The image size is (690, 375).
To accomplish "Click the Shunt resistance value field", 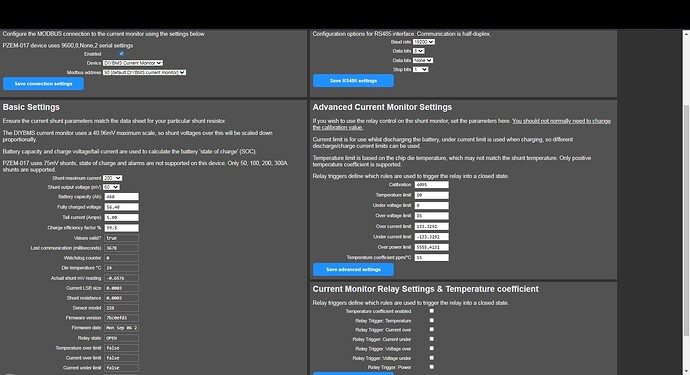I will tap(121, 298).
